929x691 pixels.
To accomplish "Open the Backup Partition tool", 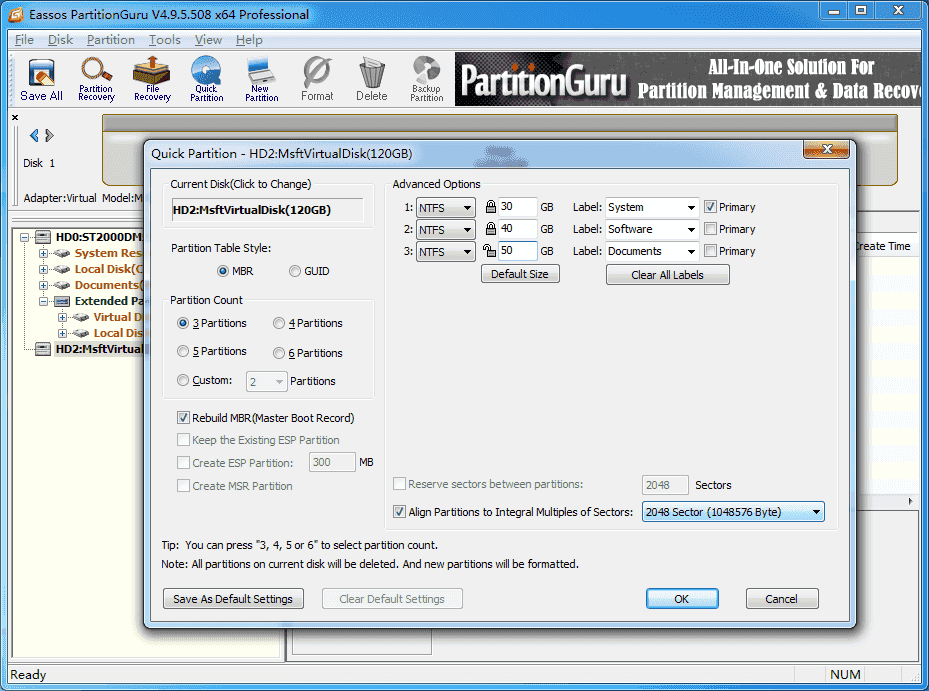I will 427,79.
